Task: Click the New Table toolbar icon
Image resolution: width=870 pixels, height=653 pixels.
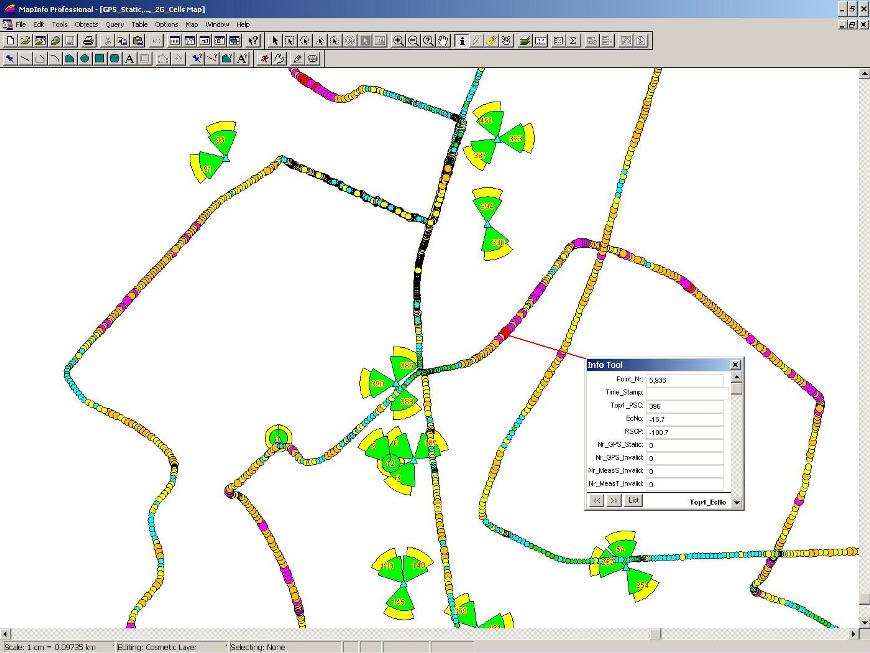Action: 10,41
